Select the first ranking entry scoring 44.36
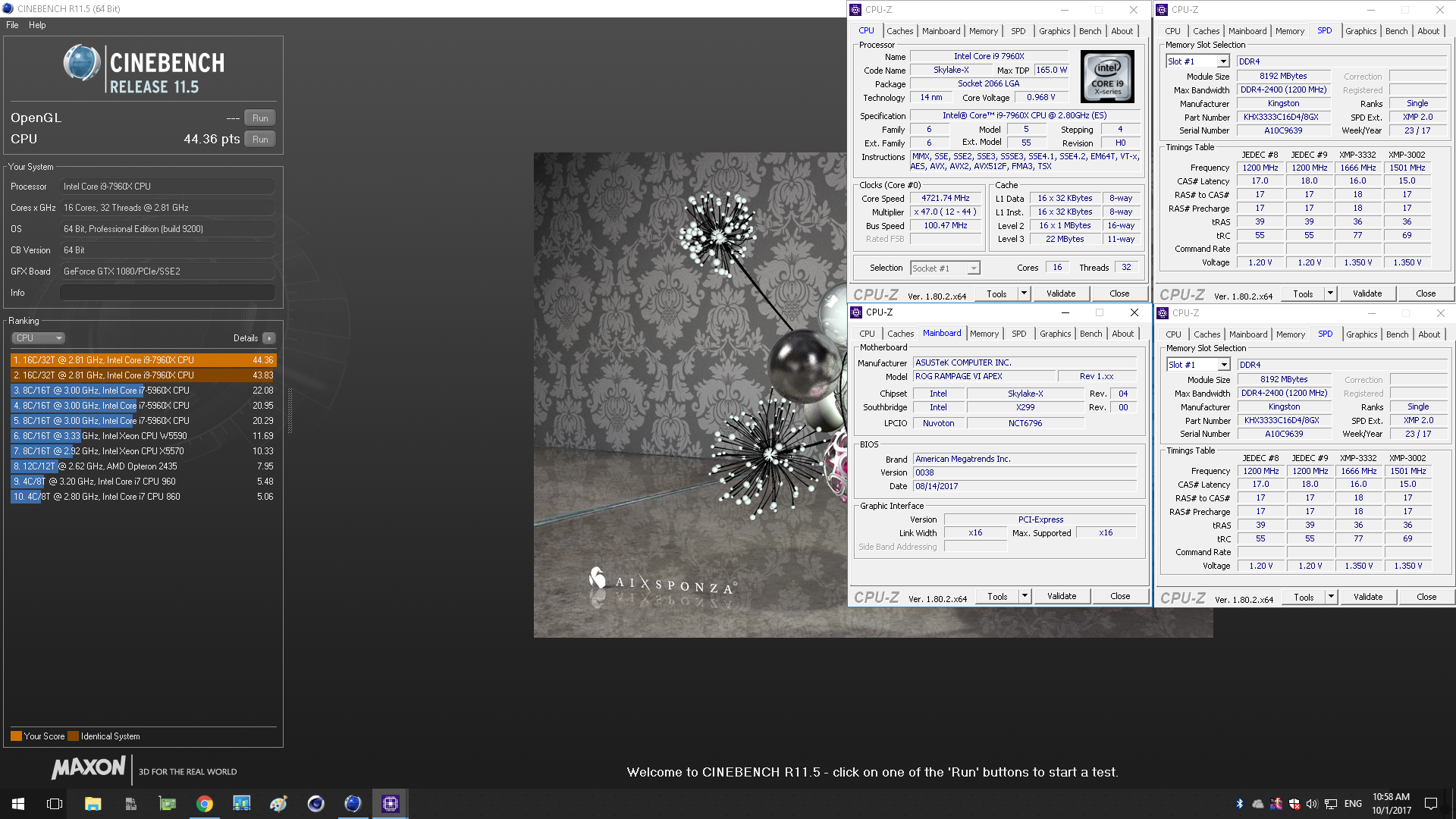This screenshot has height=819, width=1456. coord(143,360)
